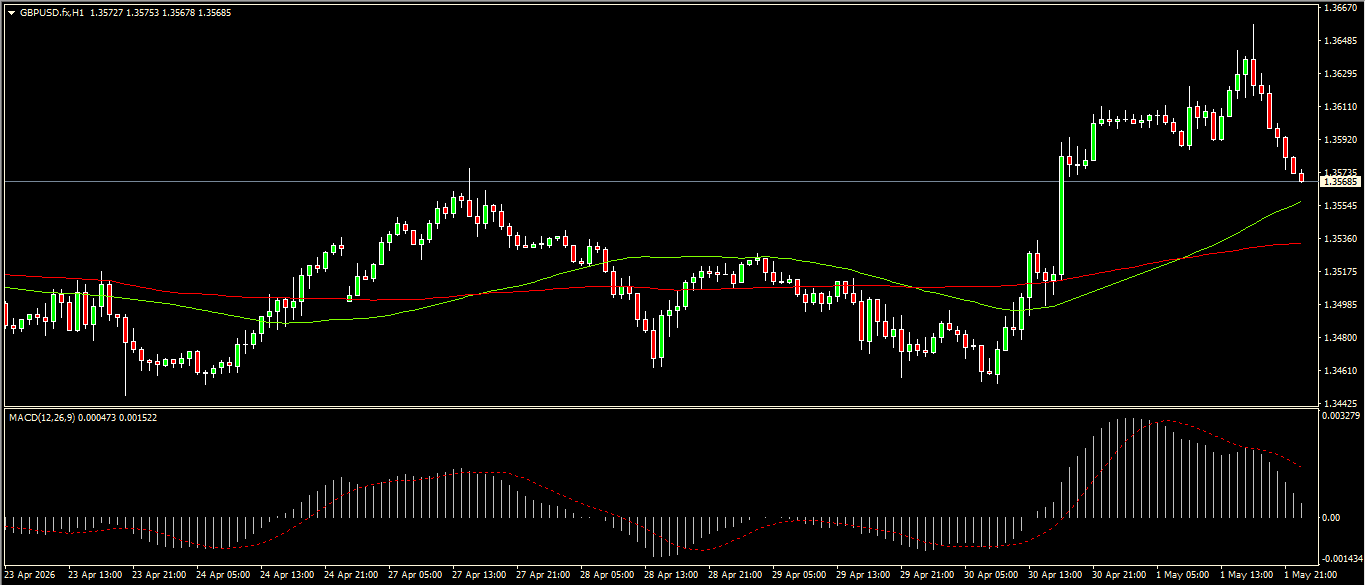Click the 27 Apr 21:00 time label

pyautogui.click(x=543, y=576)
